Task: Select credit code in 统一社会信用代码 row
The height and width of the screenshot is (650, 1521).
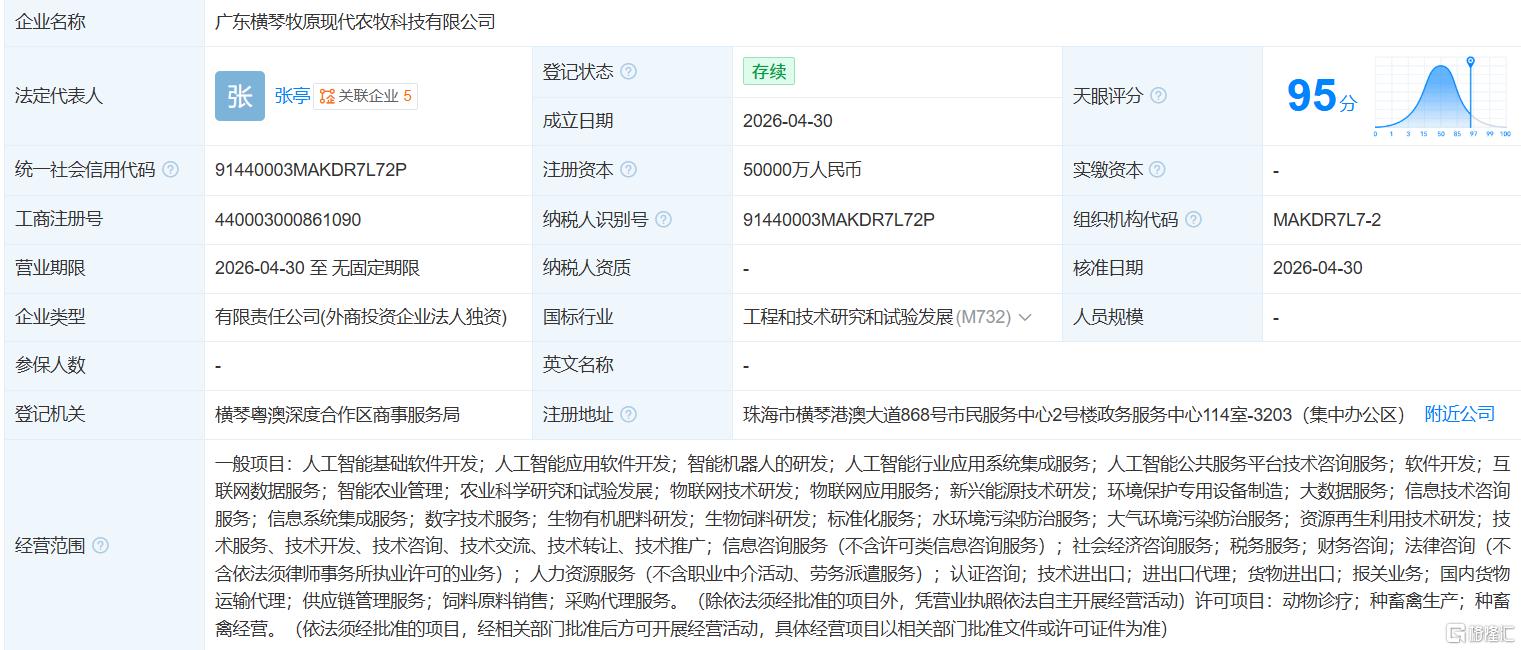Action: click(311, 170)
